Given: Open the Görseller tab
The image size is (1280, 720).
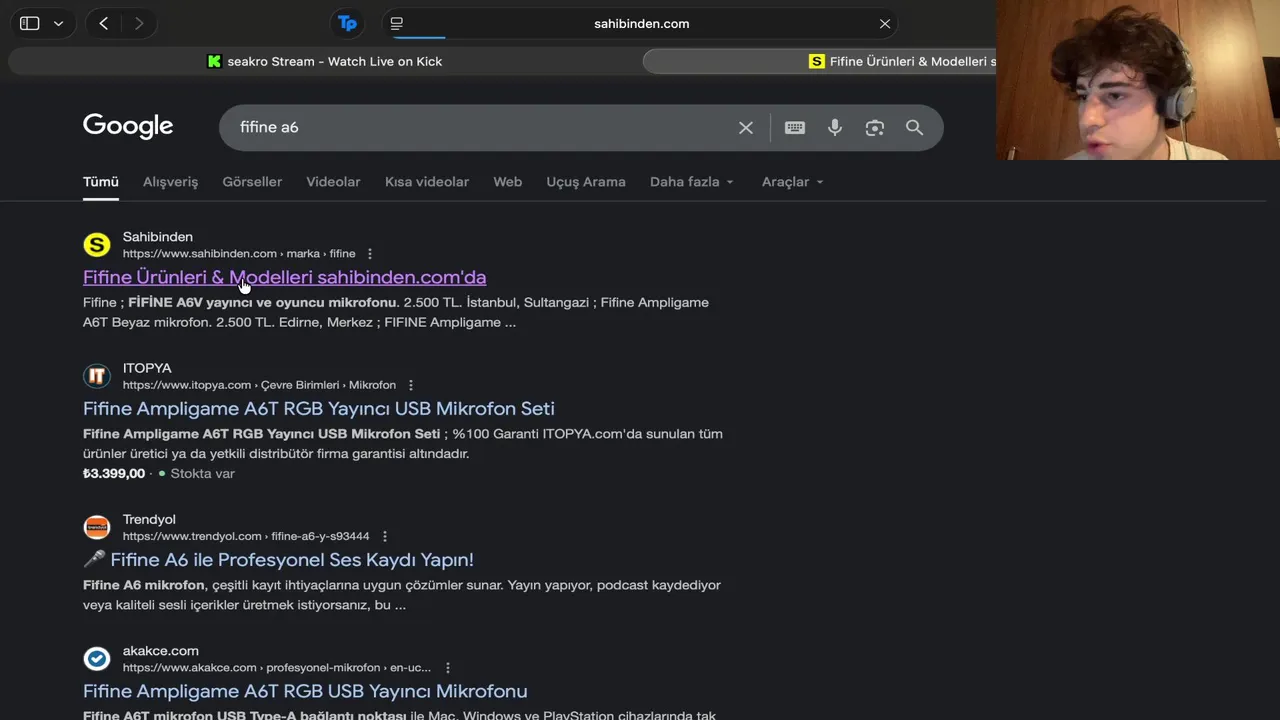Looking at the screenshot, I should pos(252,181).
